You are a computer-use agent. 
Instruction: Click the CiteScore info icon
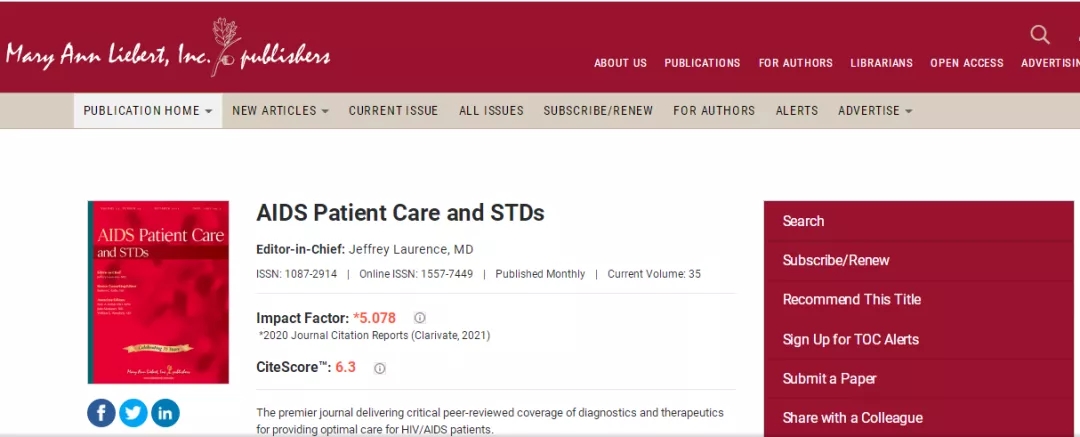coord(380,368)
